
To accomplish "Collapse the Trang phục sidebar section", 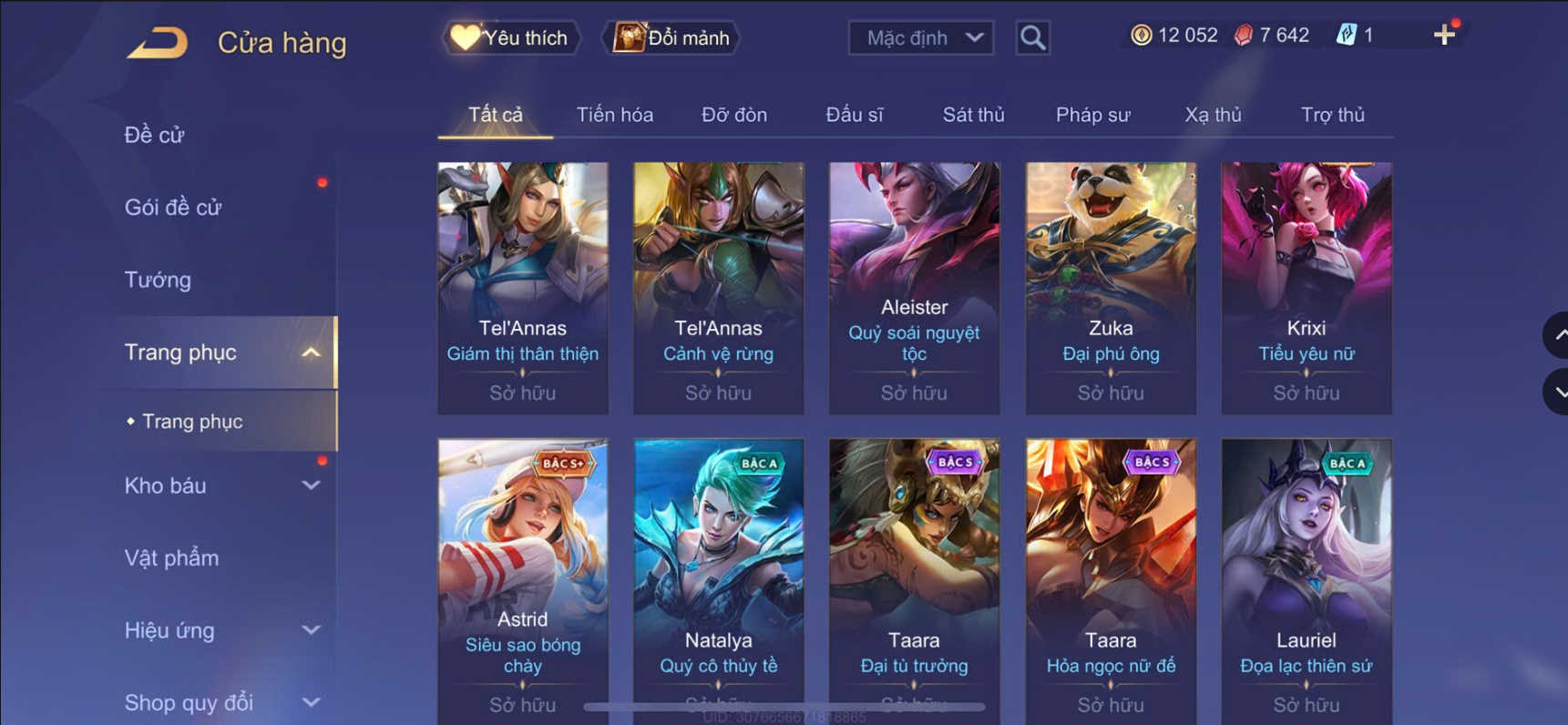I will click(311, 352).
